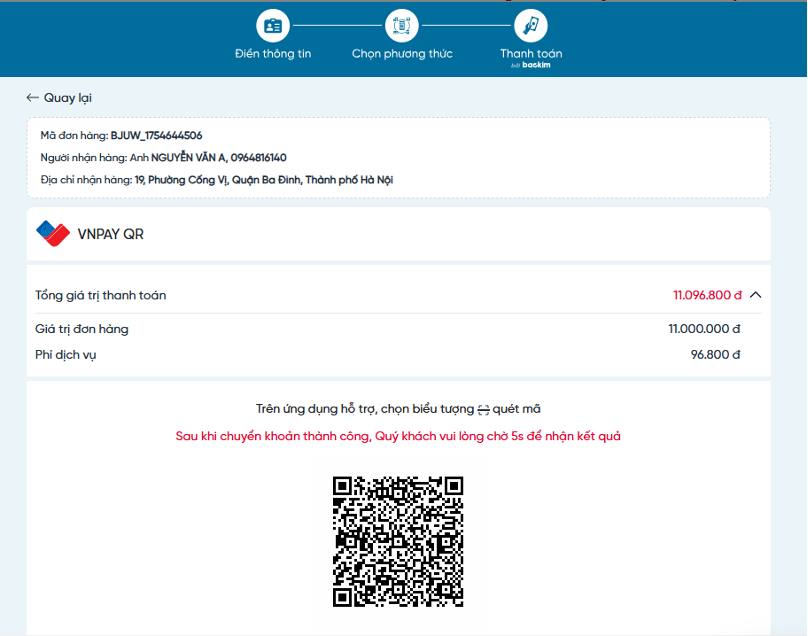Click the VNPAY logo icon
The image size is (808, 636).
click(53, 233)
